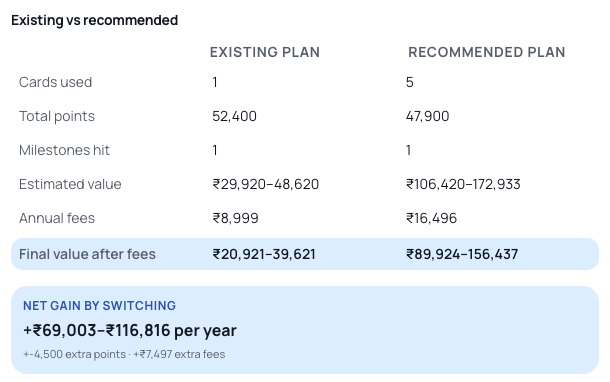This screenshot has width=610, height=382.
Task: Click the recommended plan's cards used value 5
Action: 410,82
